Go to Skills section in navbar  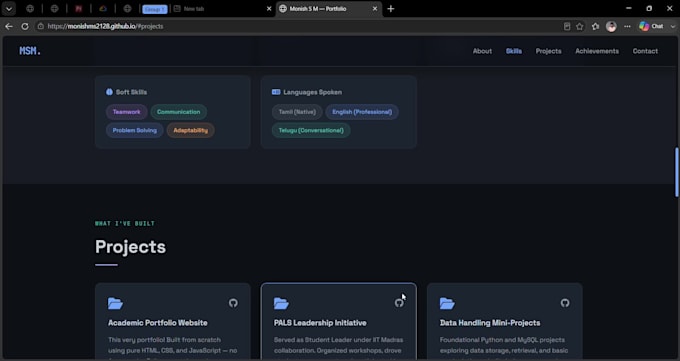[514, 51]
